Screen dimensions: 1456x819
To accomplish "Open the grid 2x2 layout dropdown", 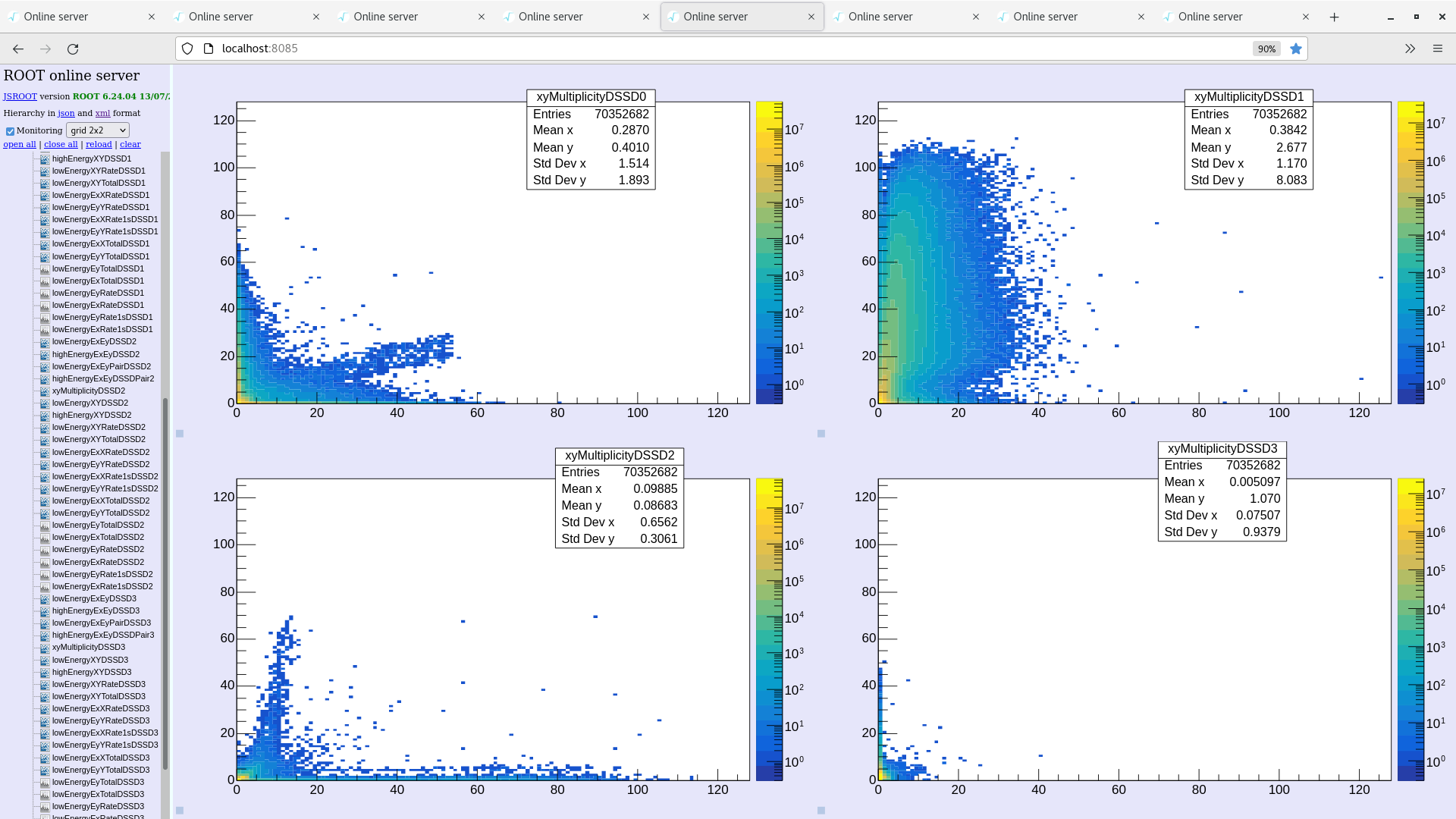I will pos(98,130).
